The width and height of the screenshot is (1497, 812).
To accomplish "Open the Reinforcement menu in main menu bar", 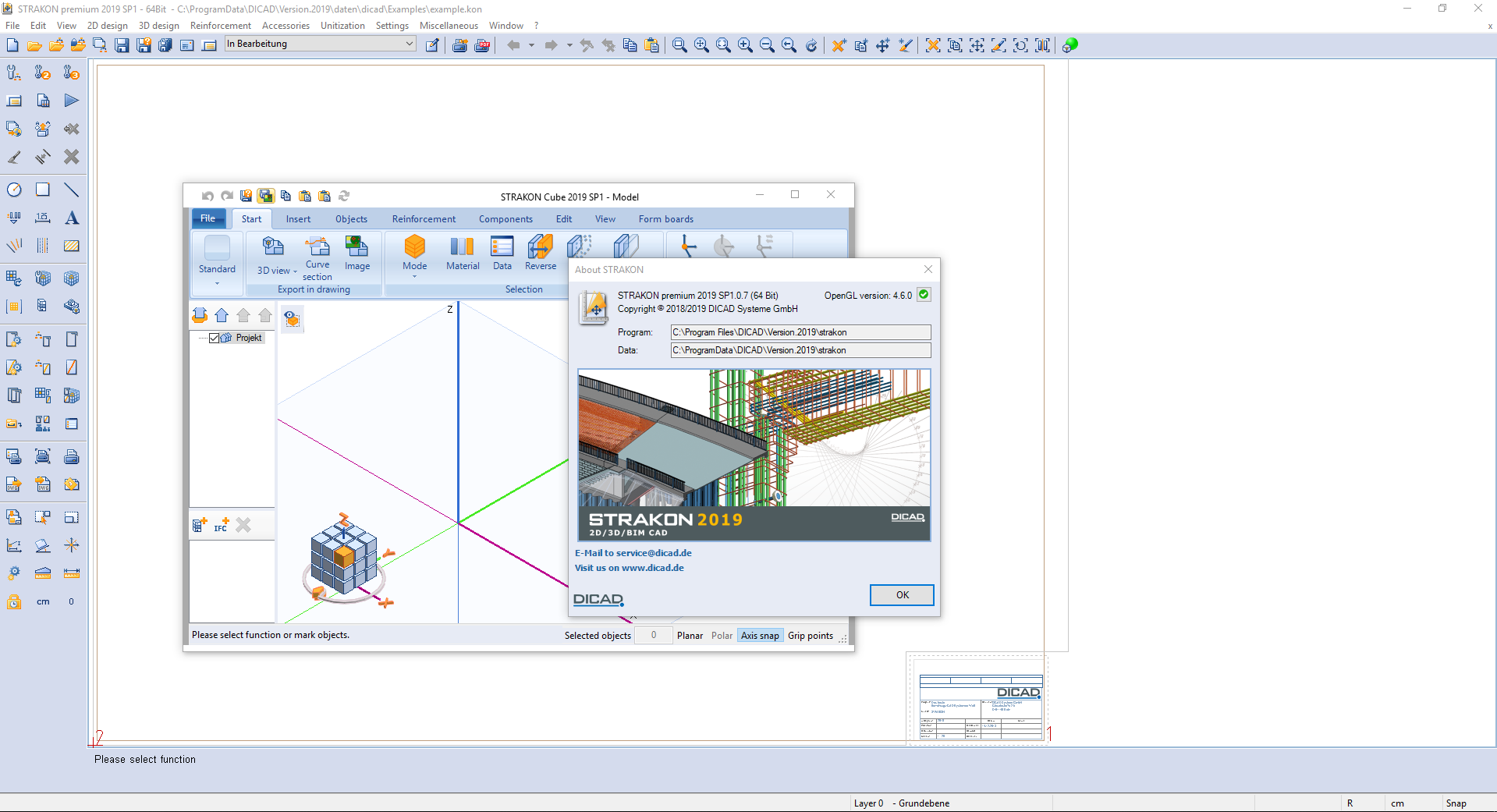I will 221,26.
